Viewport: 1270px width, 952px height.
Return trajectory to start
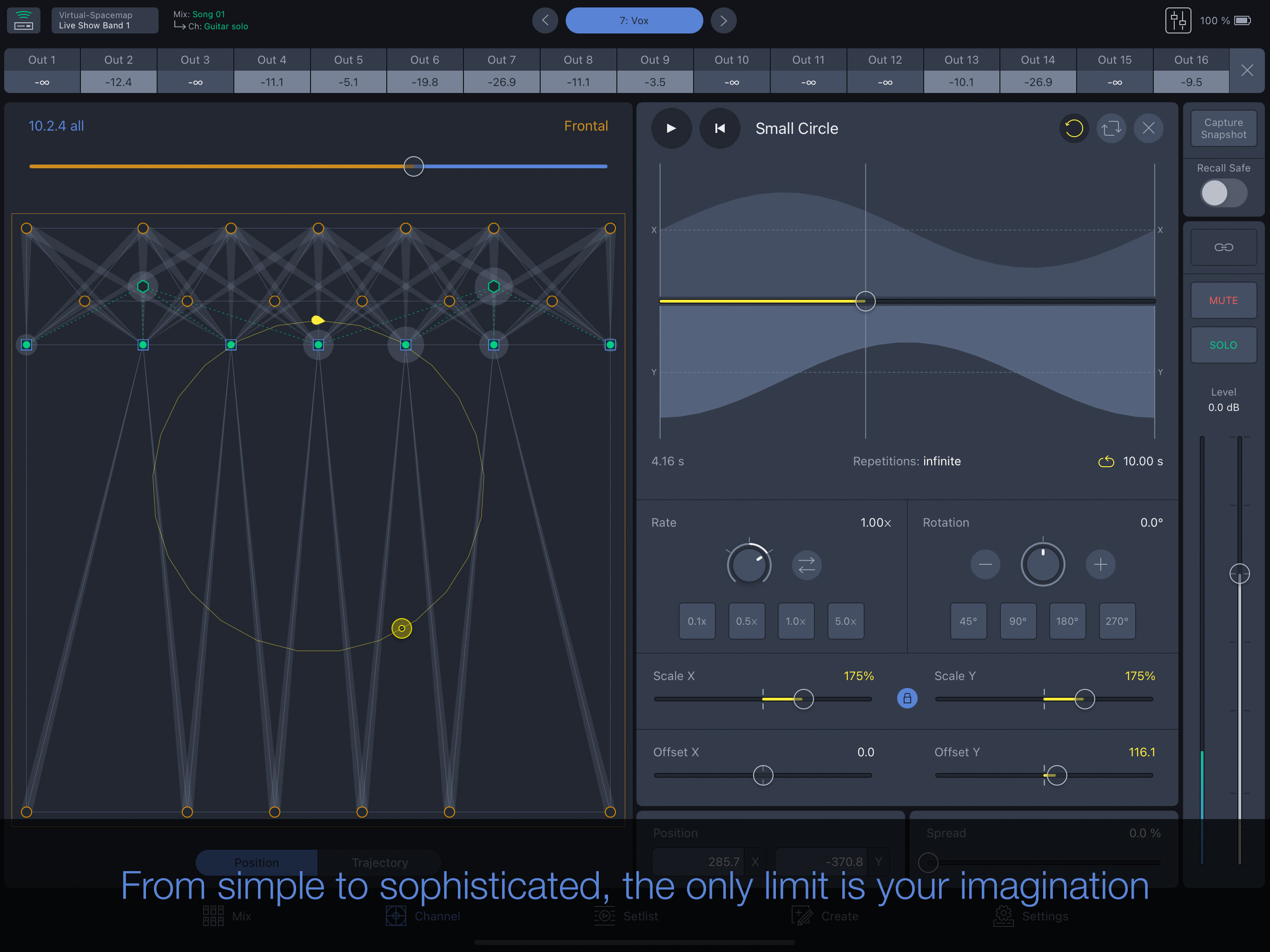(720, 128)
